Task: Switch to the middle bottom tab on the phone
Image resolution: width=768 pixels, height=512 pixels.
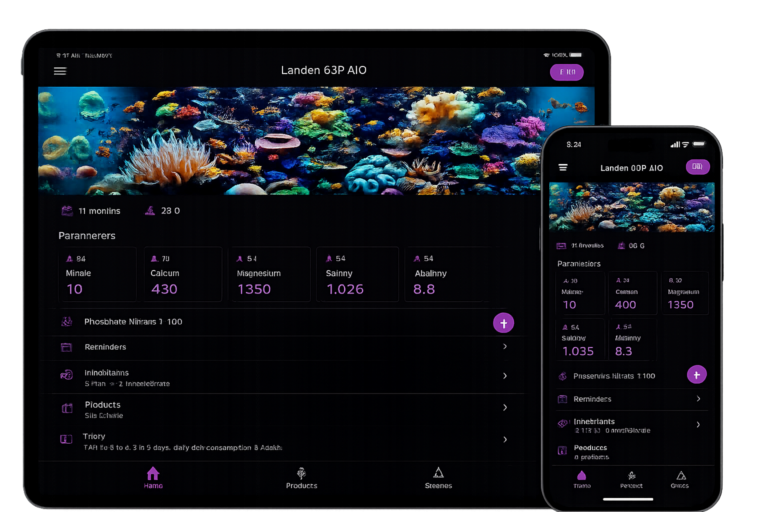Action: click(631, 480)
